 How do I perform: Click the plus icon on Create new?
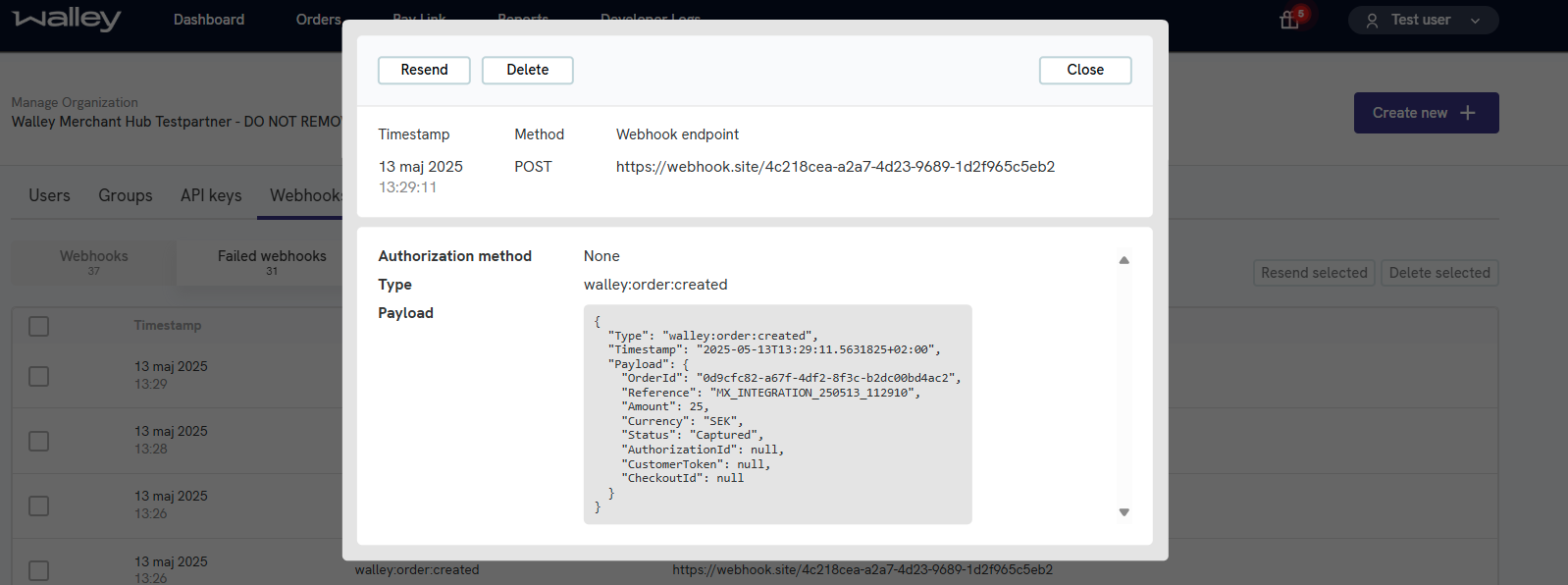tap(1468, 113)
